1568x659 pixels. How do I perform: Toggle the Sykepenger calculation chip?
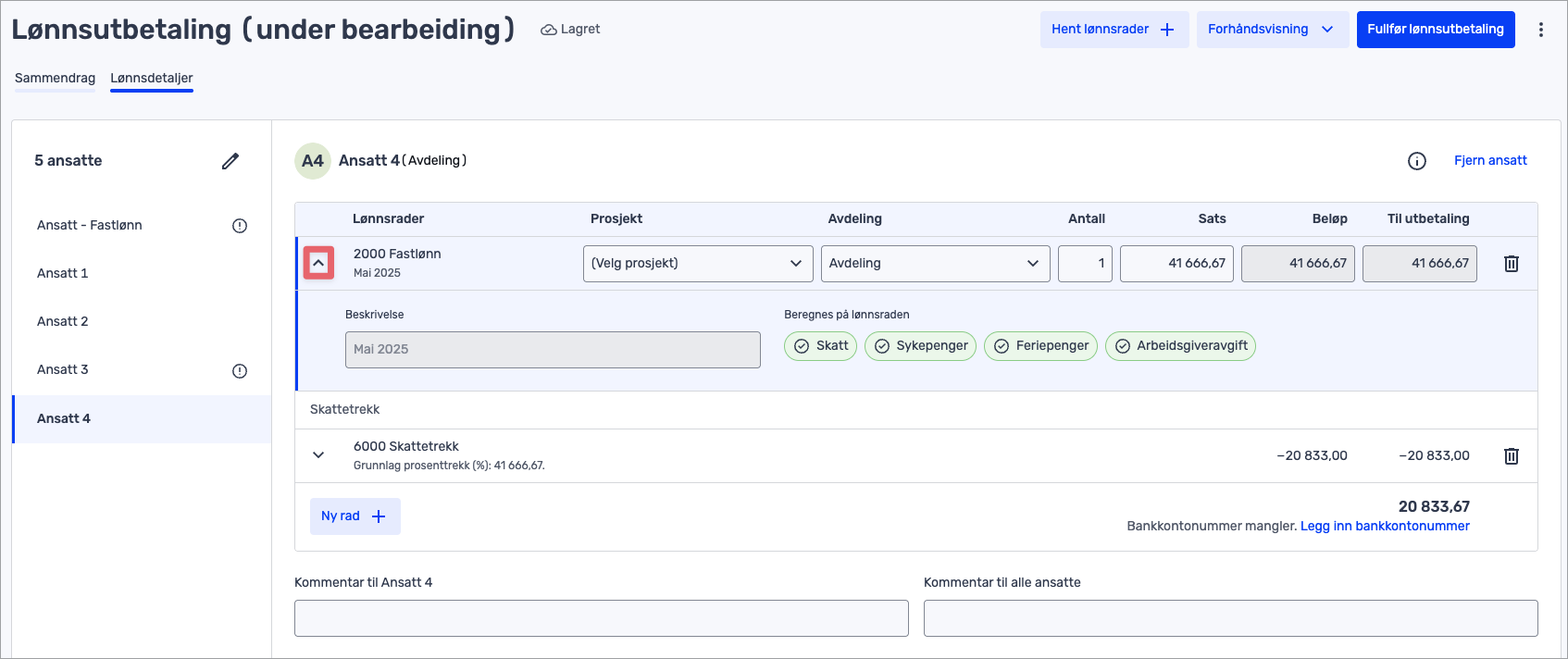click(920, 346)
